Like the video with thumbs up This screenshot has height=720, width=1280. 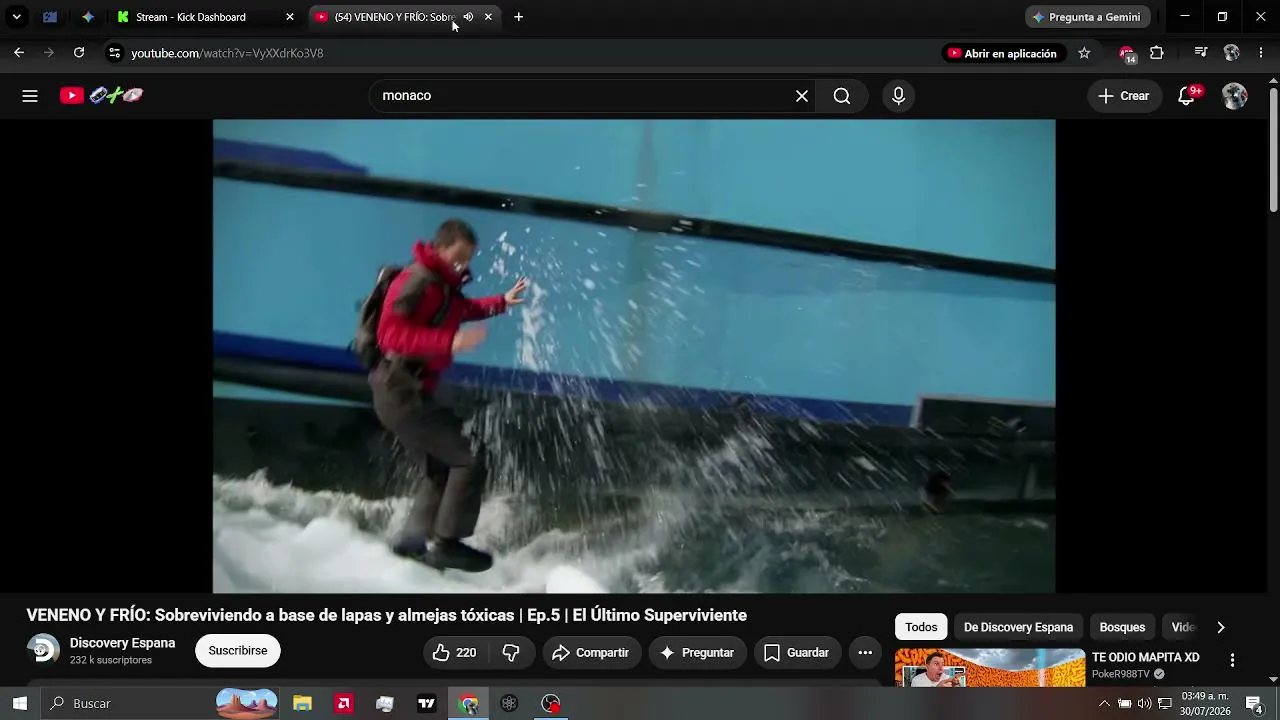tap(454, 653)
